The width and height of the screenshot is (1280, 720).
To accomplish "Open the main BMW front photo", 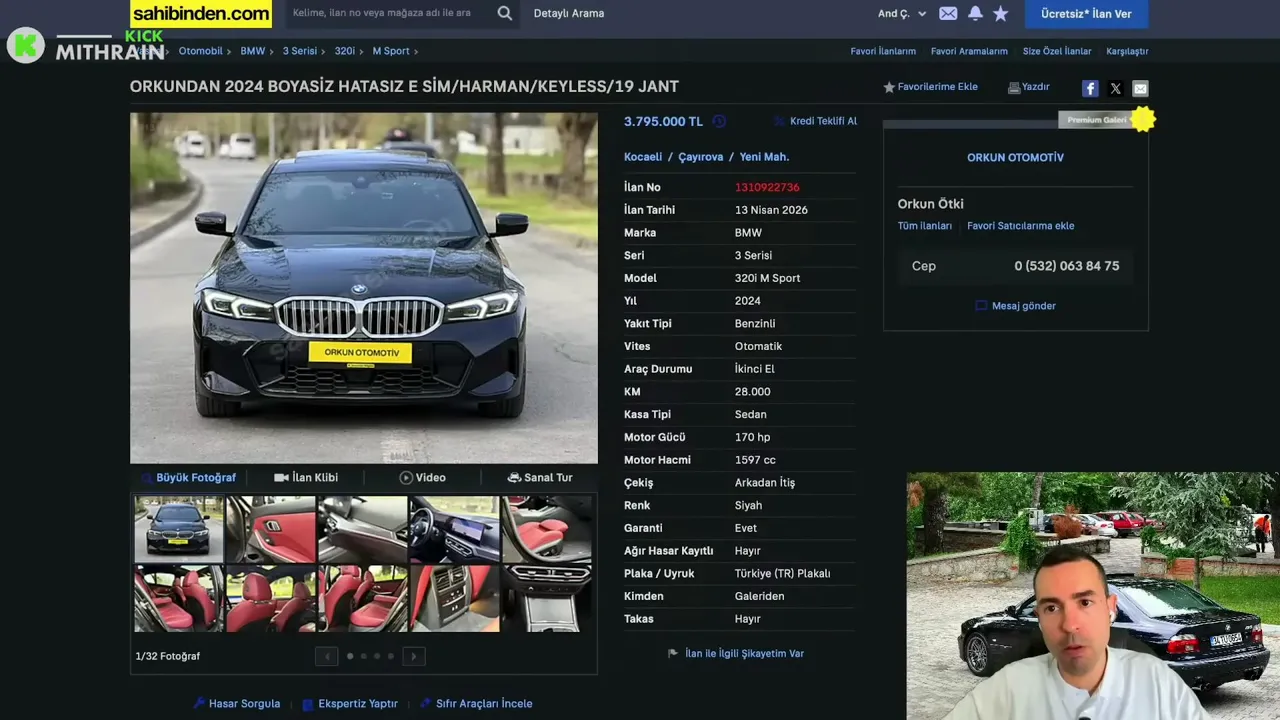I will click(x=364, y=288).
